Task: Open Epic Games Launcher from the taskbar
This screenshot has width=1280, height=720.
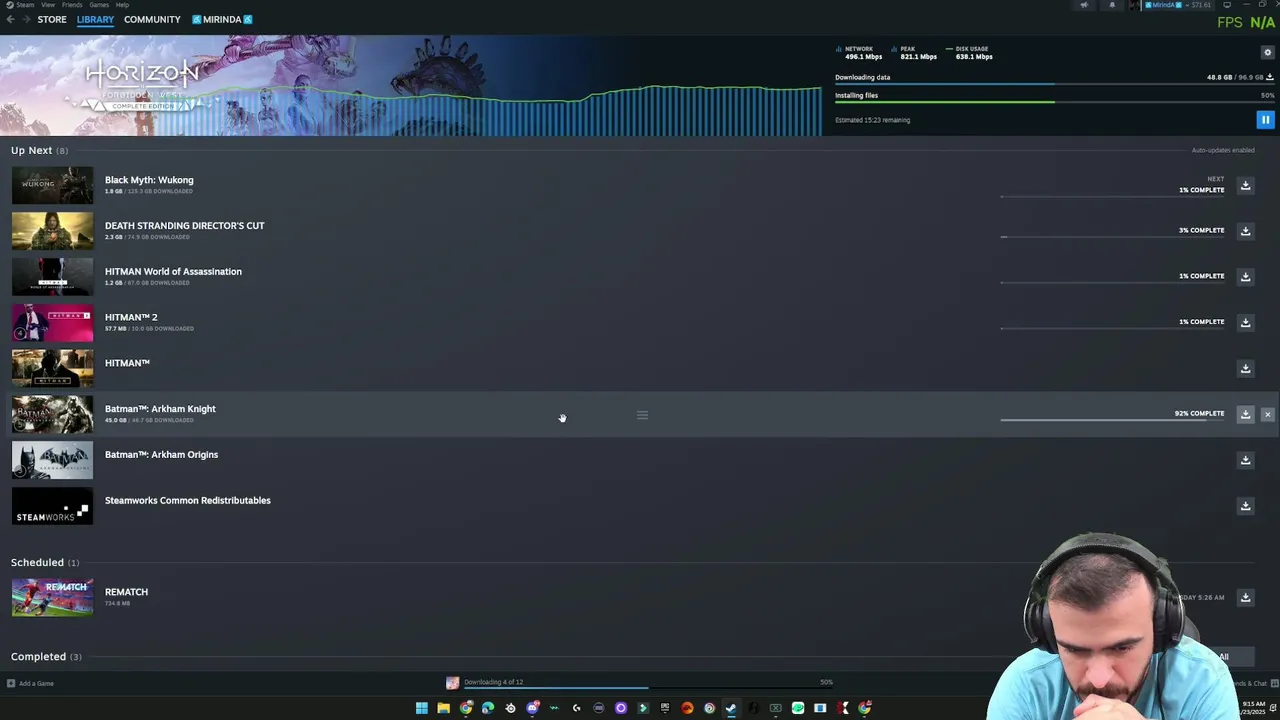Action: pos(665,708)
